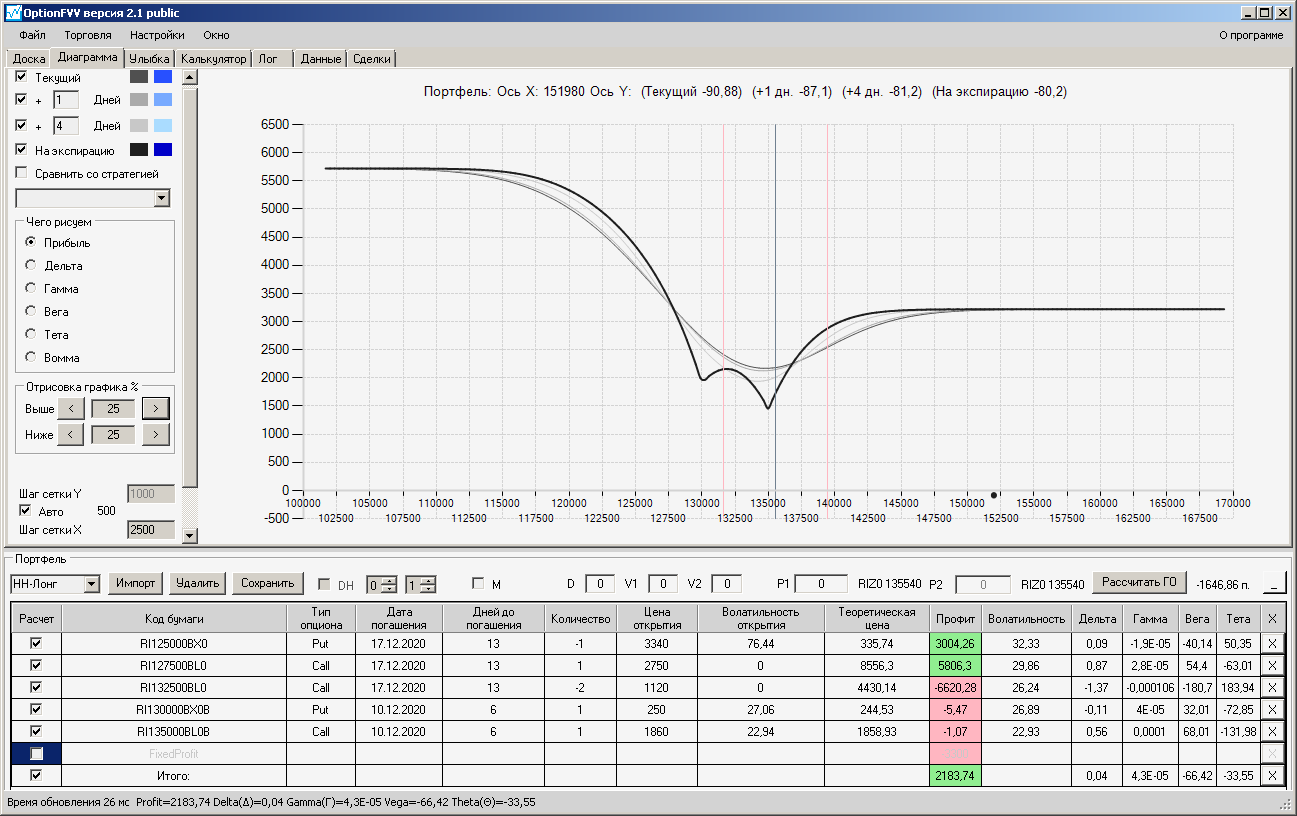Image resolution: width=1297 pixels, height=816 pixels.
Task: Increment the DH first spinner value
Action: [x=389, y=580]
